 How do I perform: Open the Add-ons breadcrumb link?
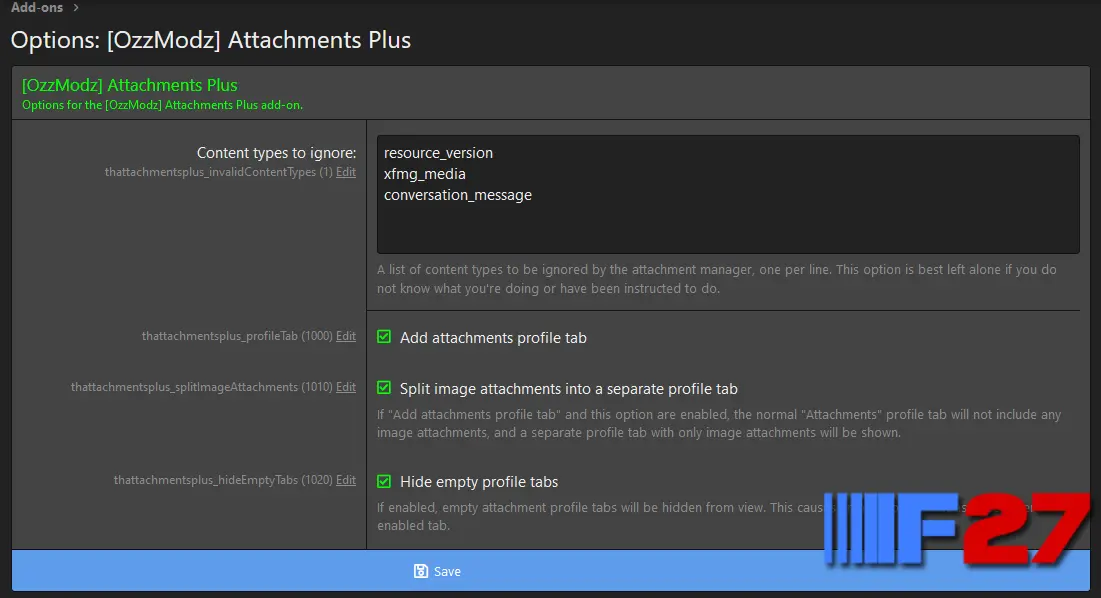[37, 7]
